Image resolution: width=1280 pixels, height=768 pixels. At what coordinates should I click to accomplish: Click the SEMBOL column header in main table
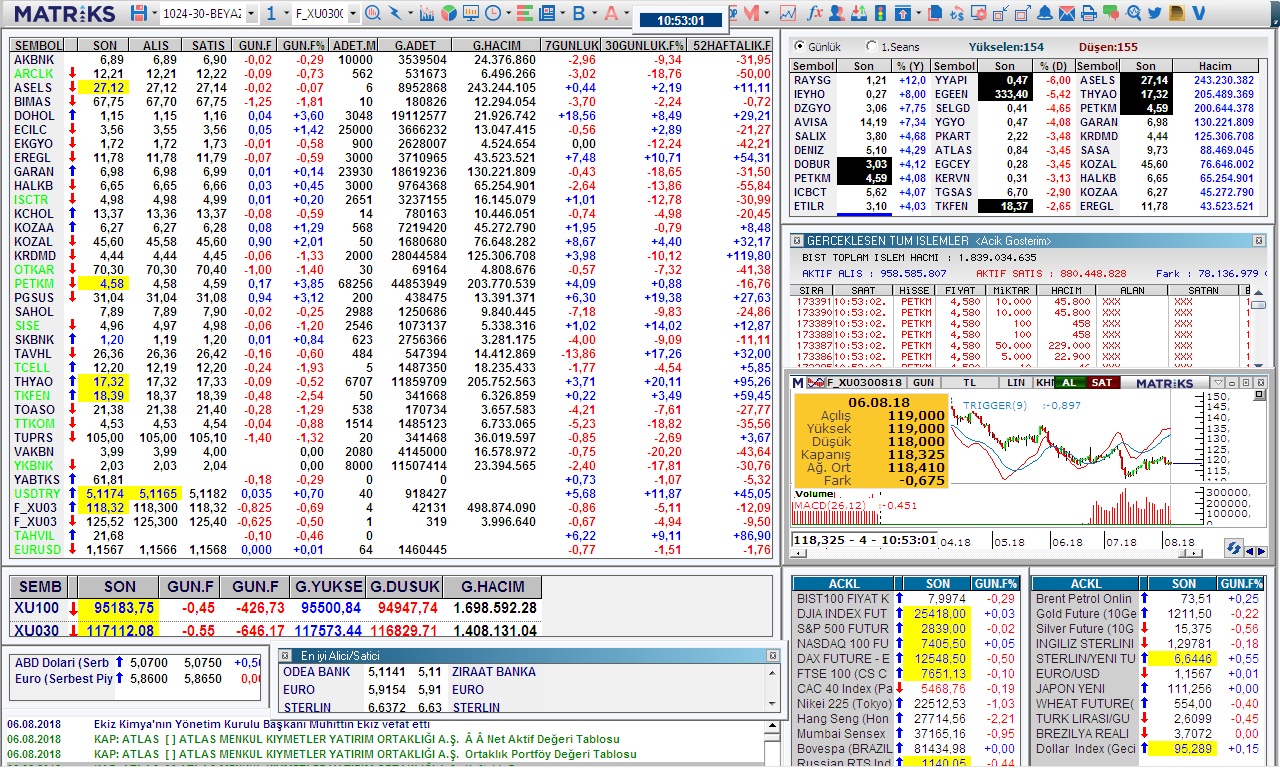click(x=39, y=46)
